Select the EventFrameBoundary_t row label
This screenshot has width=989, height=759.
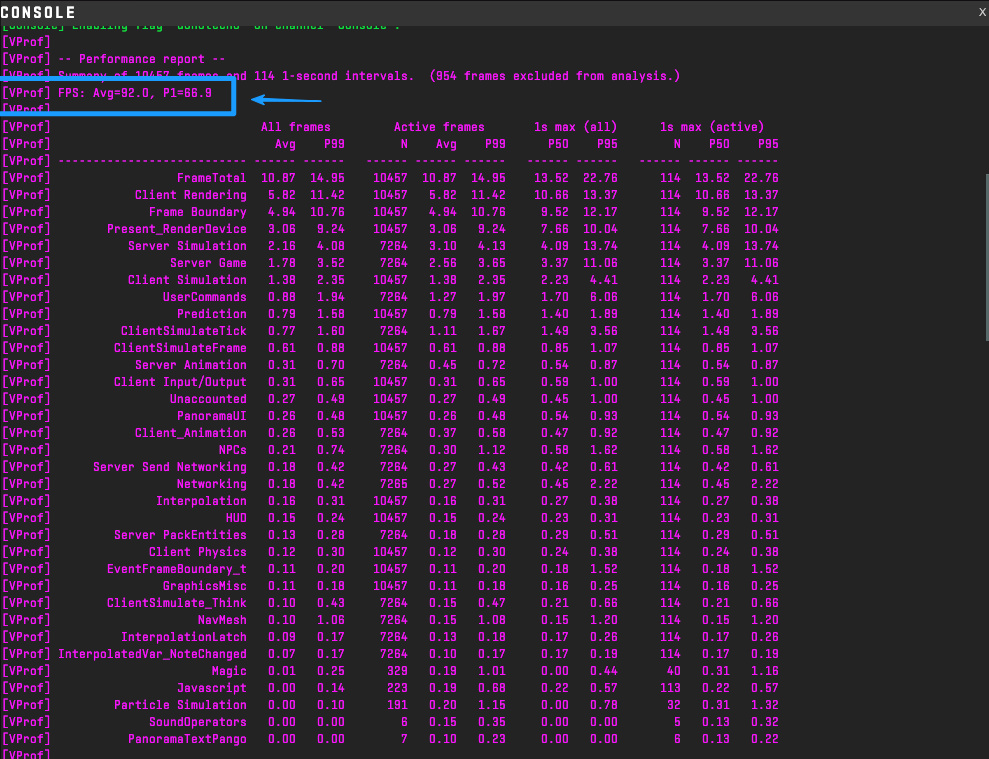tap(177, 570)
